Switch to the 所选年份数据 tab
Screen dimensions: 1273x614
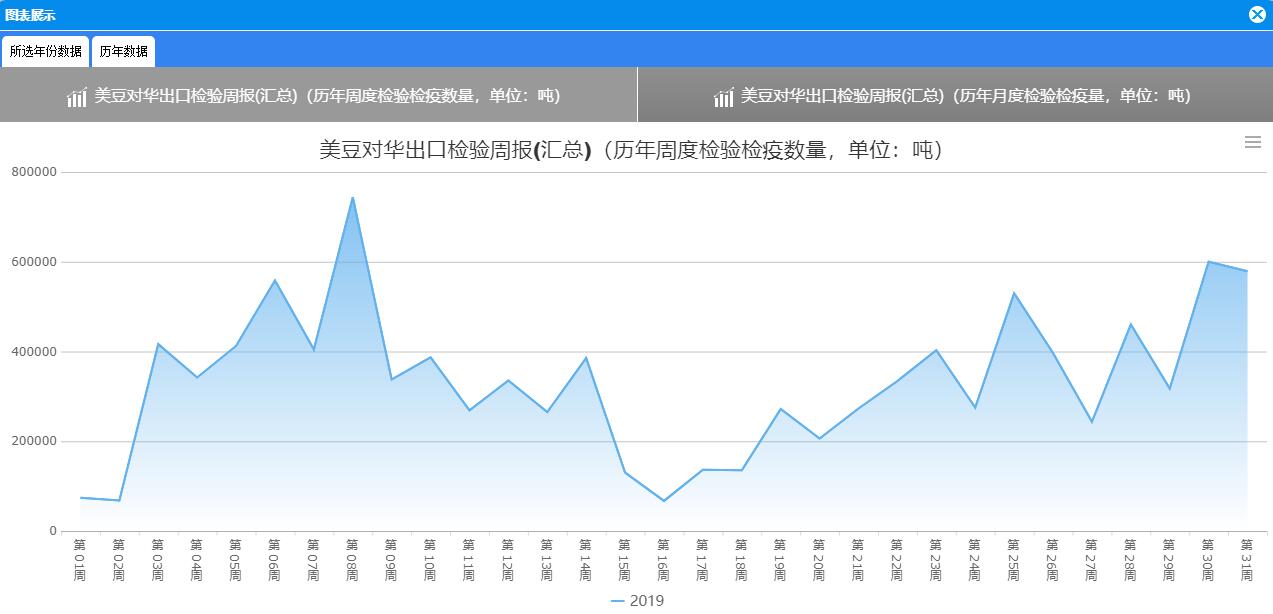46,52
